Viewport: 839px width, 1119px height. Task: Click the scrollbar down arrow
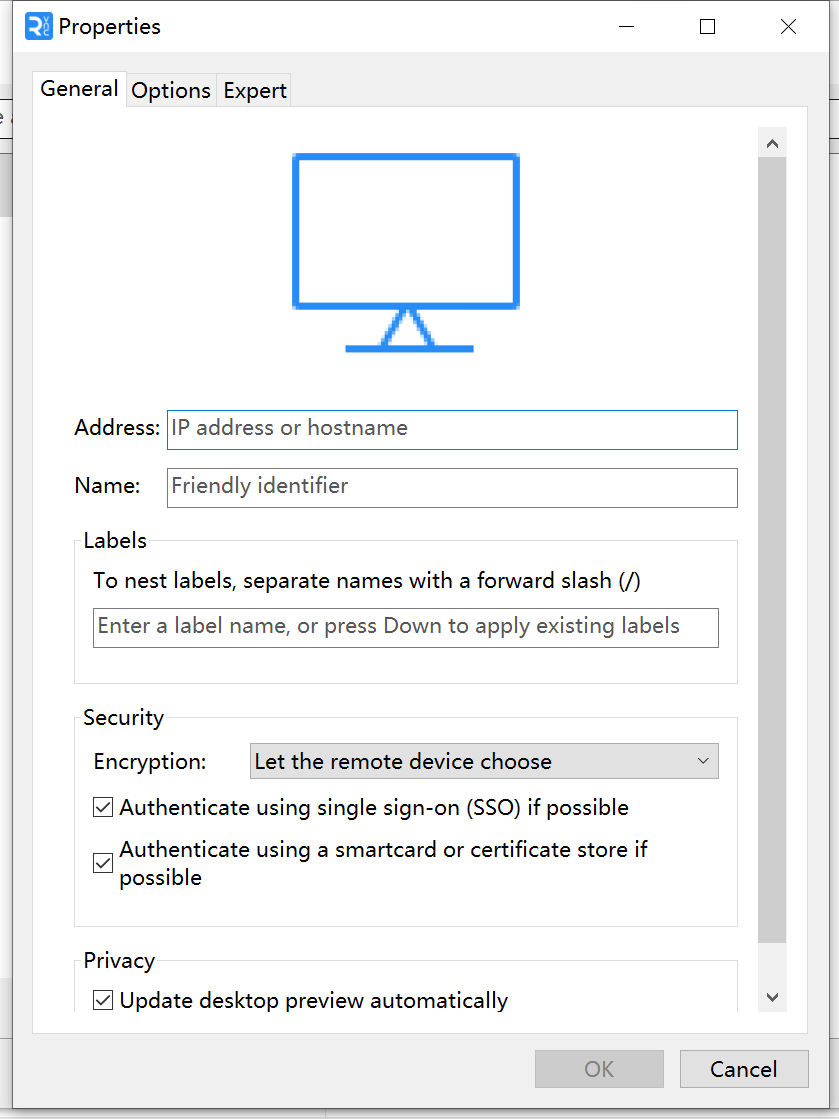coord(772,997)
